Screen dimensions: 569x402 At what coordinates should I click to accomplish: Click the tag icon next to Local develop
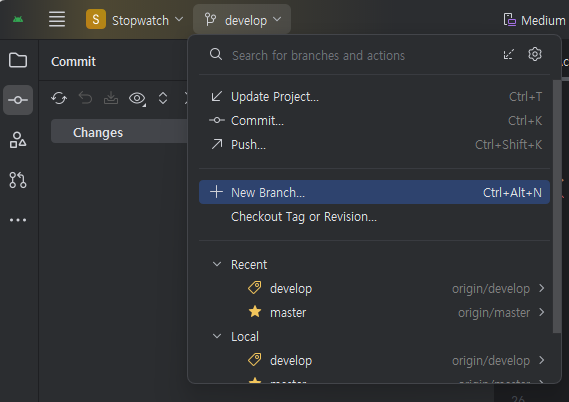coord(255,360)
